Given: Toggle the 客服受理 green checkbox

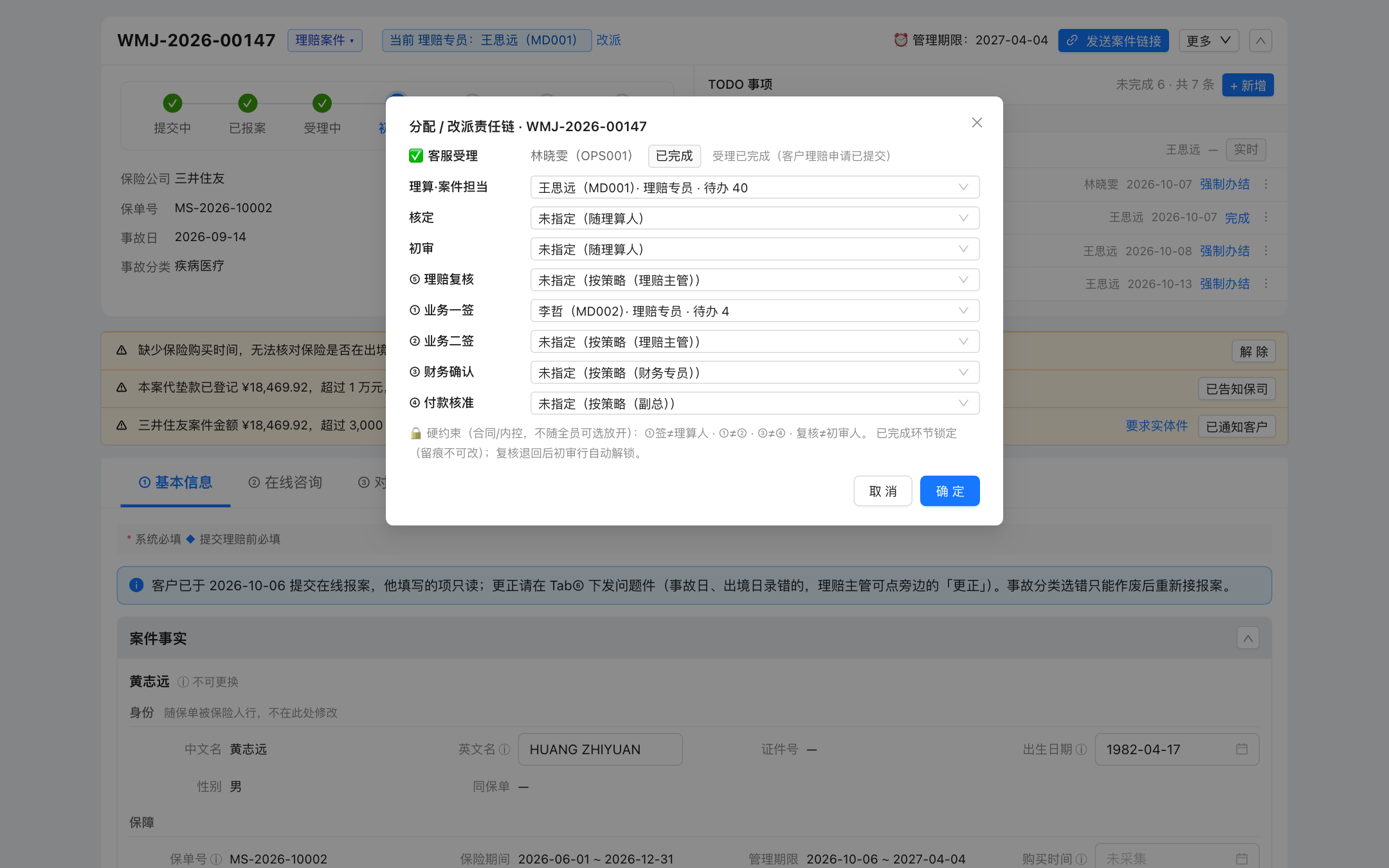Looking at the screenshot, I should pyautogui.click(x=416, y=156).
